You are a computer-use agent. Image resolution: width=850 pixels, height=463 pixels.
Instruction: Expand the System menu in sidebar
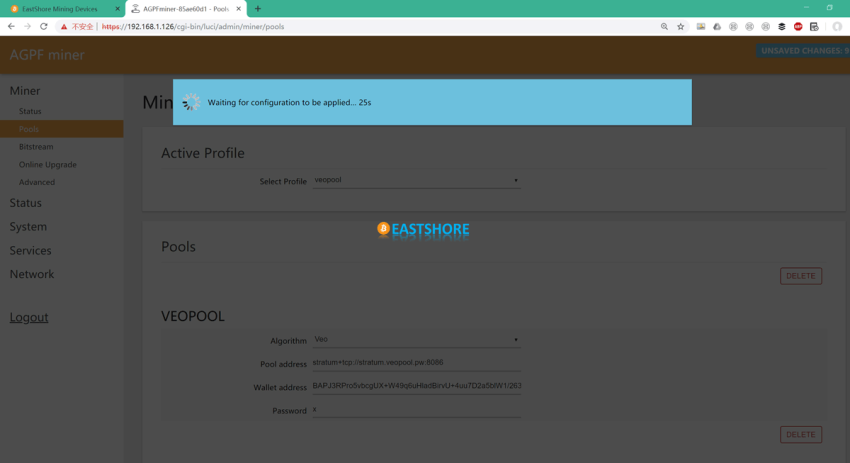[28, 227]
